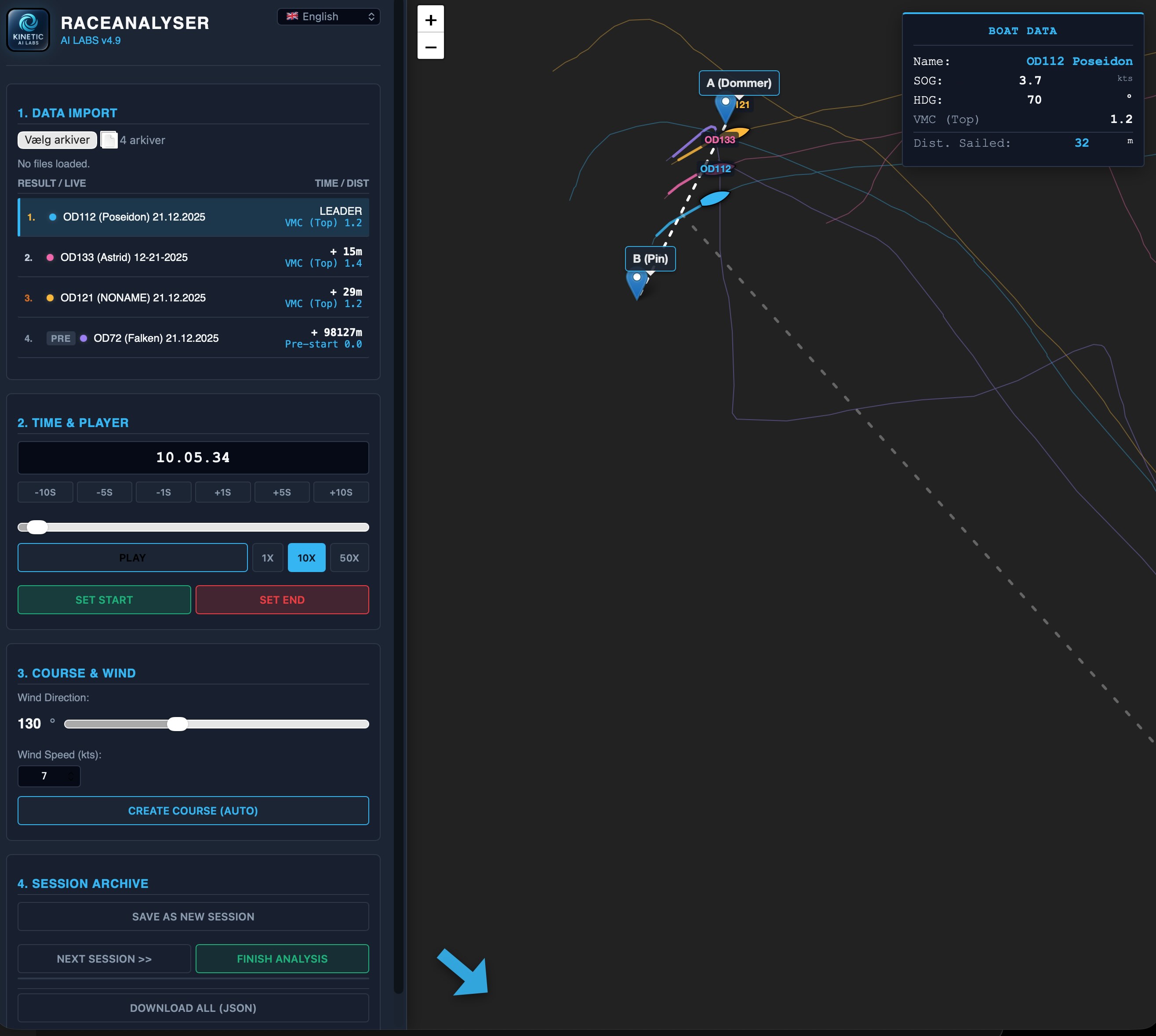
Task: Toggle OD133 Astrid's pink color dot
Action: [x=51, y=257]
